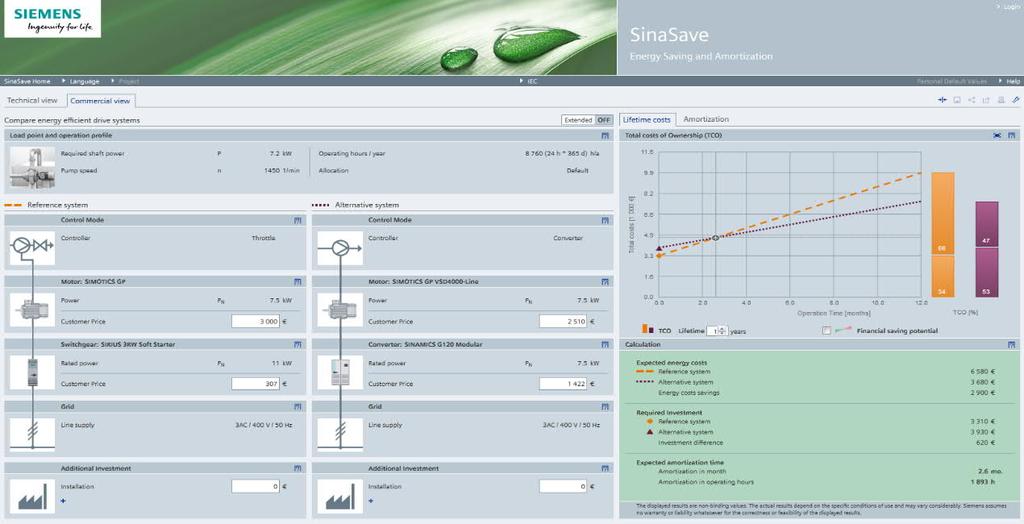
Task: Toggle the Extended OFF switch
Action: tap(587, 120)
